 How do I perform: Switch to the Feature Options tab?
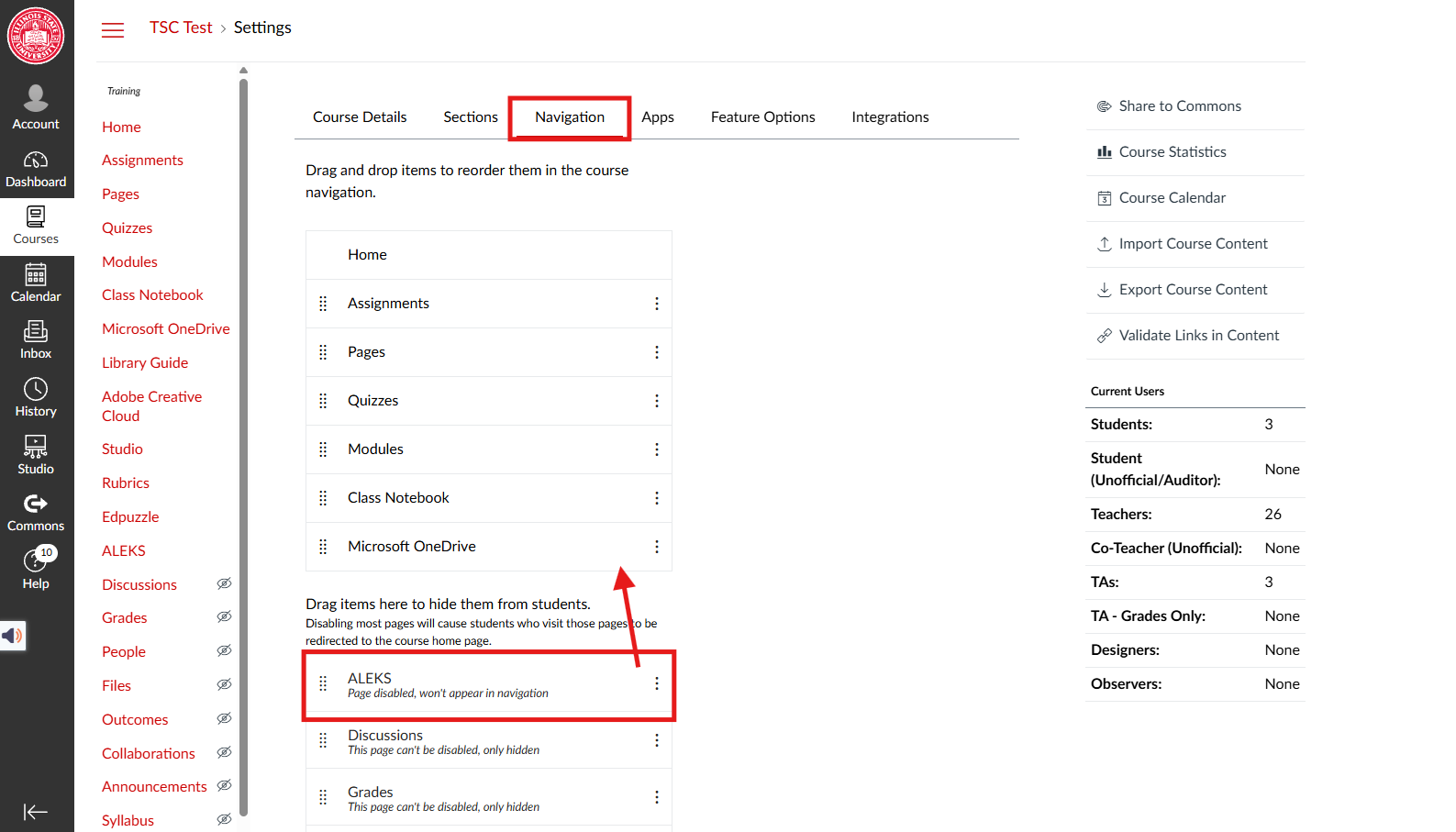pyautogui.click(x=762, y=117)
